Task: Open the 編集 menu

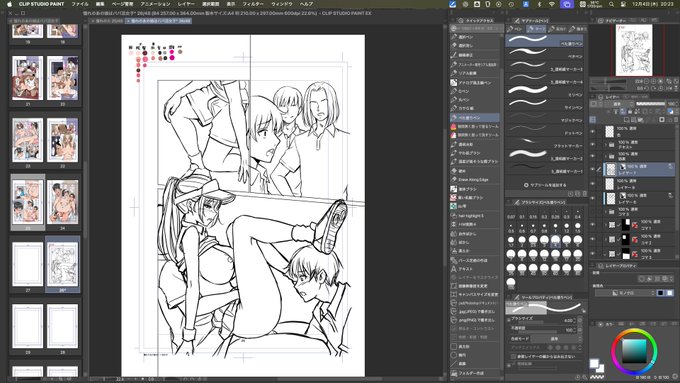Action: [100, 4]
